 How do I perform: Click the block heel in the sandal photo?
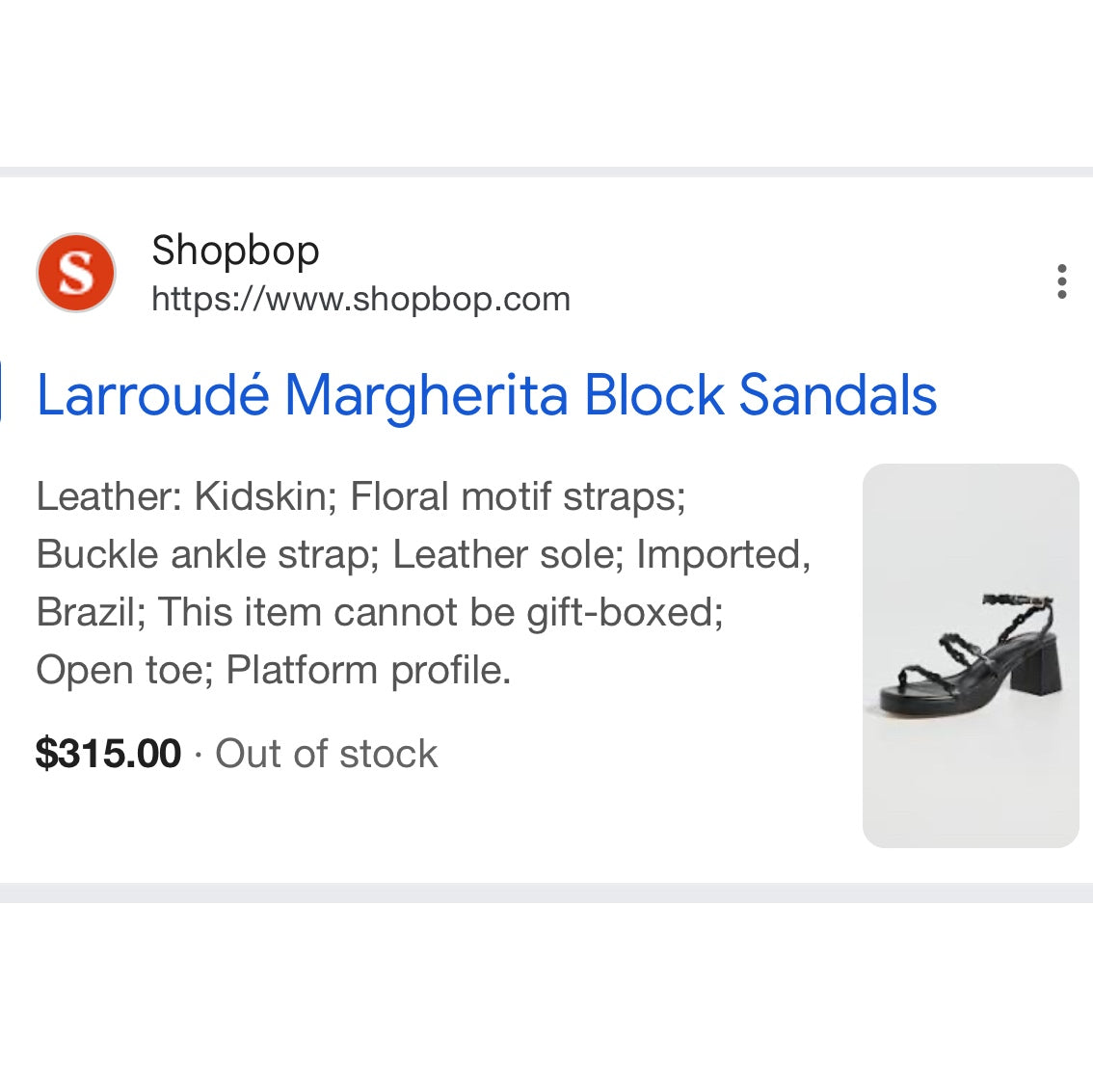tap(1039, 667)
